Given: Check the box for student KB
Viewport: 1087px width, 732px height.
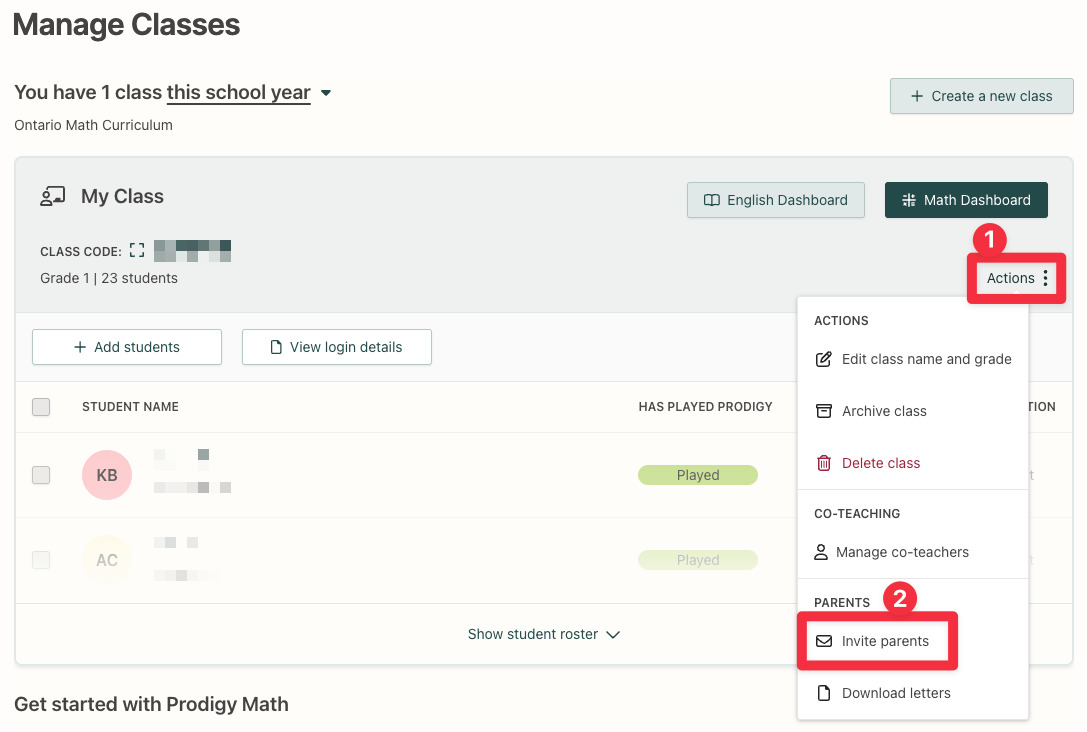Looking at the screenshot, I should point(41,475).
